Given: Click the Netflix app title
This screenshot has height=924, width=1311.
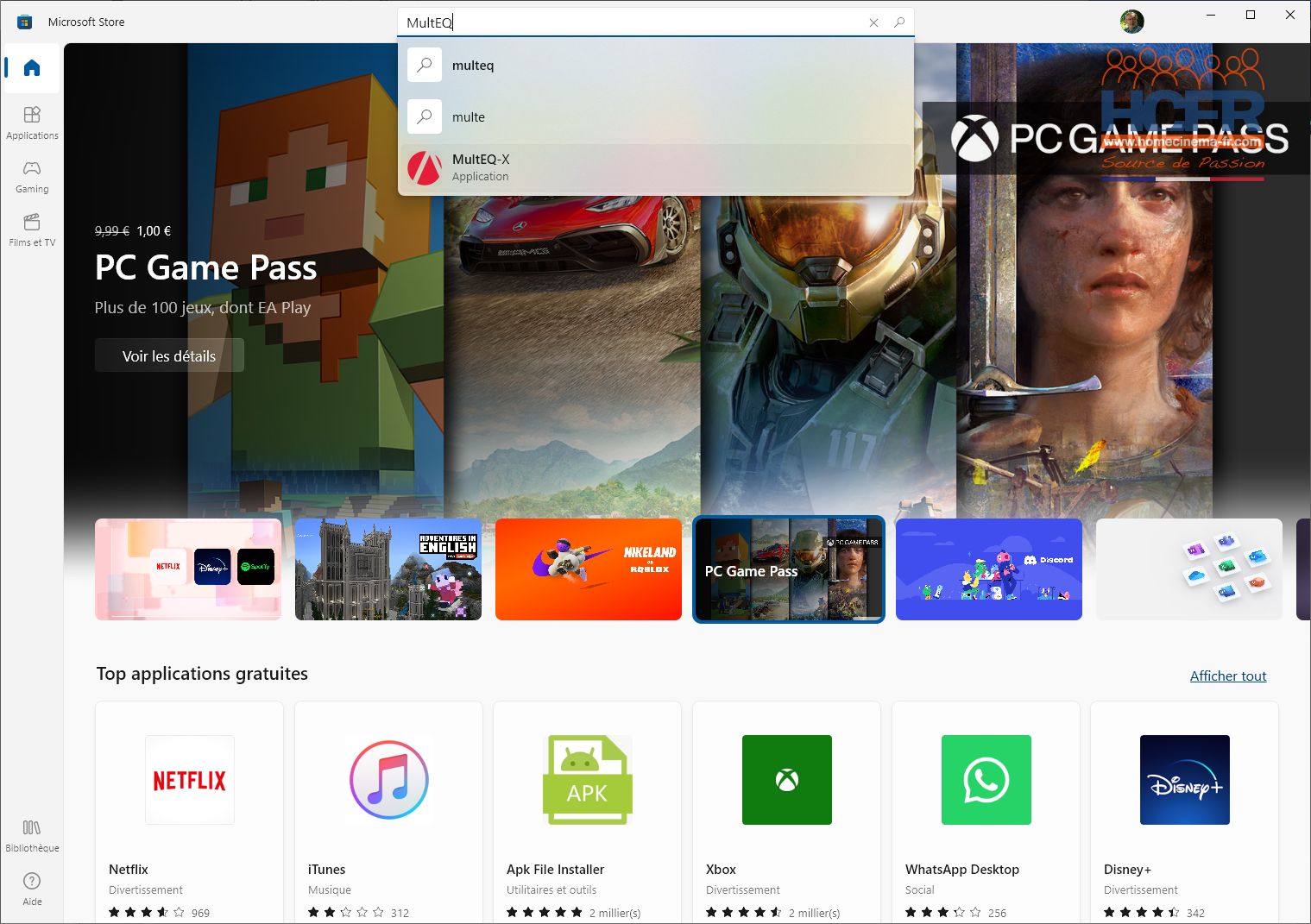Looking at the screenshot, I should (129, 869).
